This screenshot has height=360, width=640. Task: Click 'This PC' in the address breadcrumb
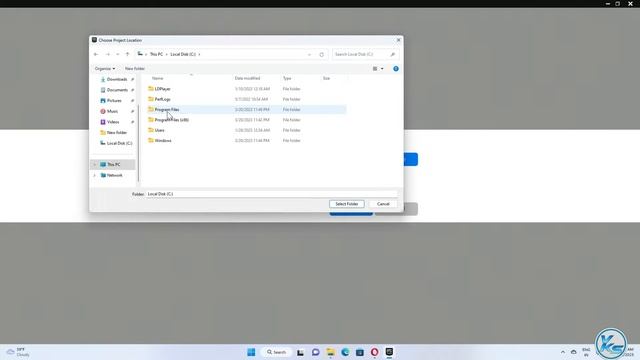coord(156,54)
